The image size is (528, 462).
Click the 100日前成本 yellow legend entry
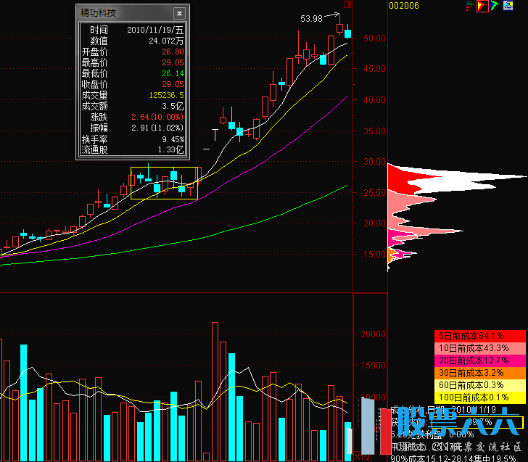480,397
